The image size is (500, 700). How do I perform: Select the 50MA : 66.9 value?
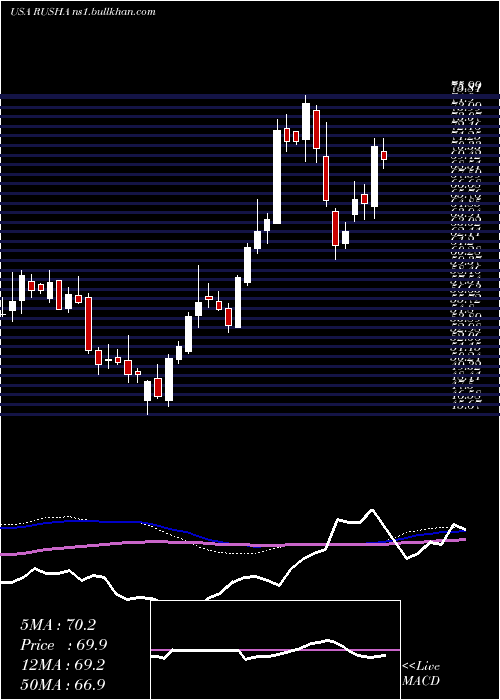63,684
